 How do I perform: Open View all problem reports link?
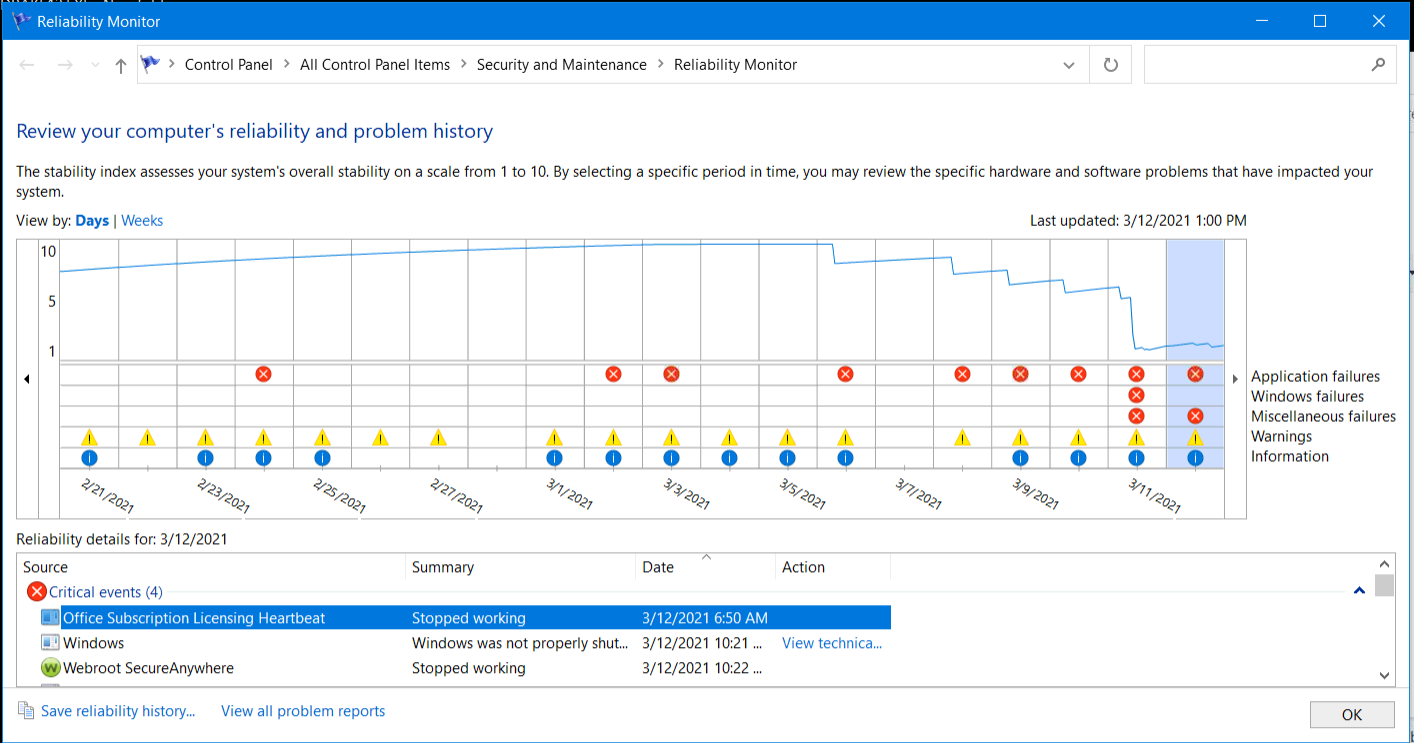303,712
